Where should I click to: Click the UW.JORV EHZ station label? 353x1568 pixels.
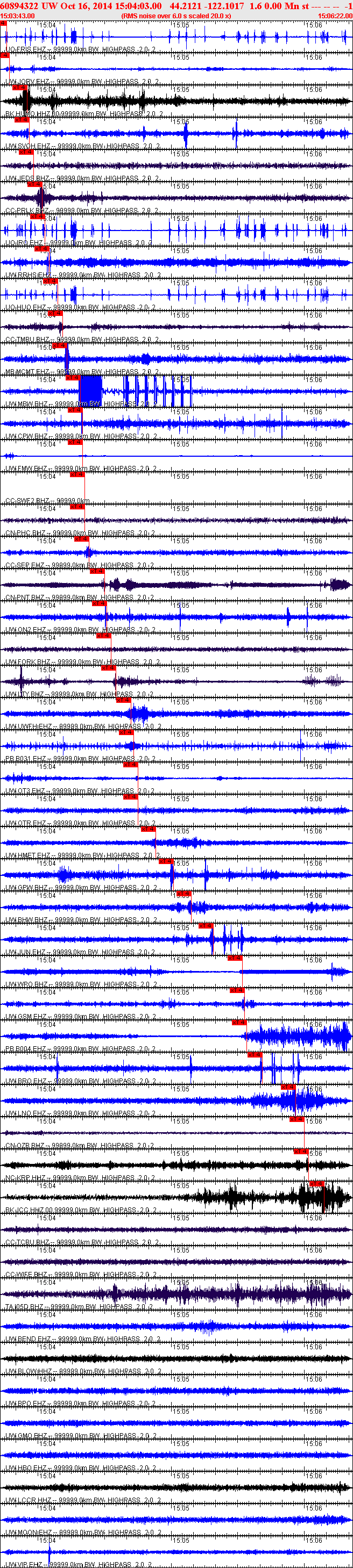pos(82,82)
